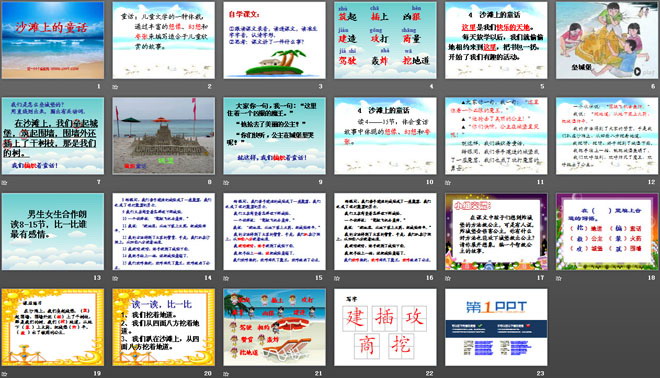This screenshot has height=378, width=660.
Task: Preview animation star under slide 20
Action: click(x=115, y=374)
